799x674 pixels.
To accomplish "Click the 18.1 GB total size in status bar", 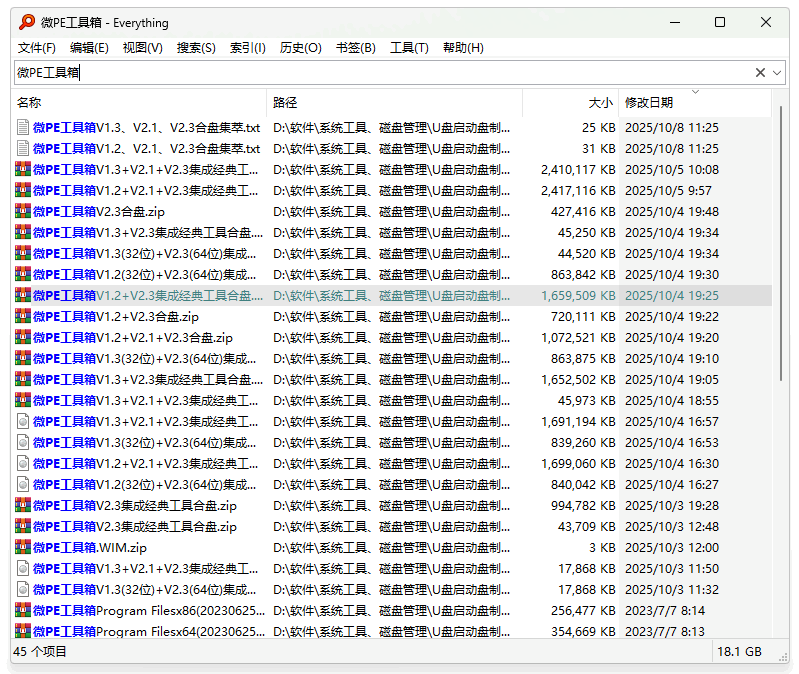I will tap(739, 652).
